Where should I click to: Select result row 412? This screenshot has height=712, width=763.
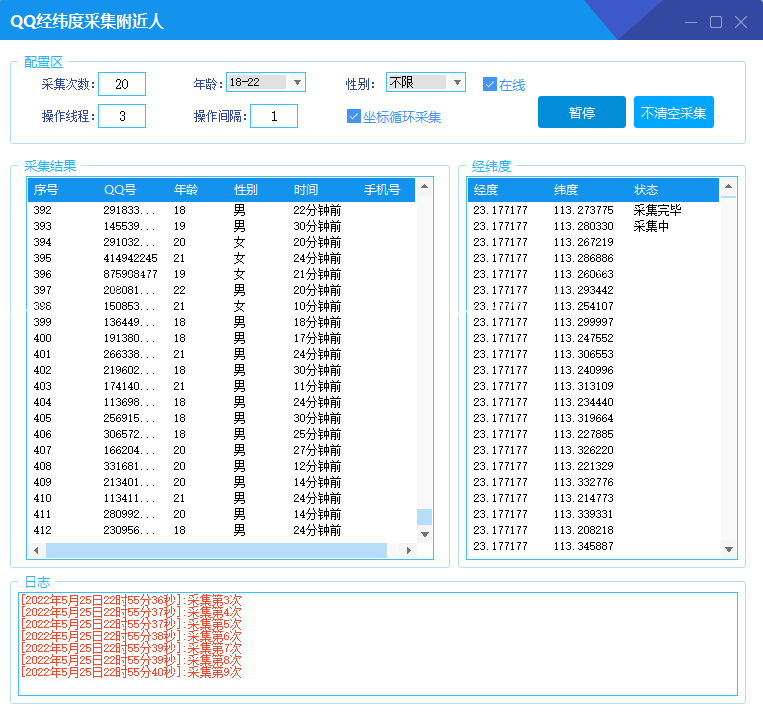point(221,530)
